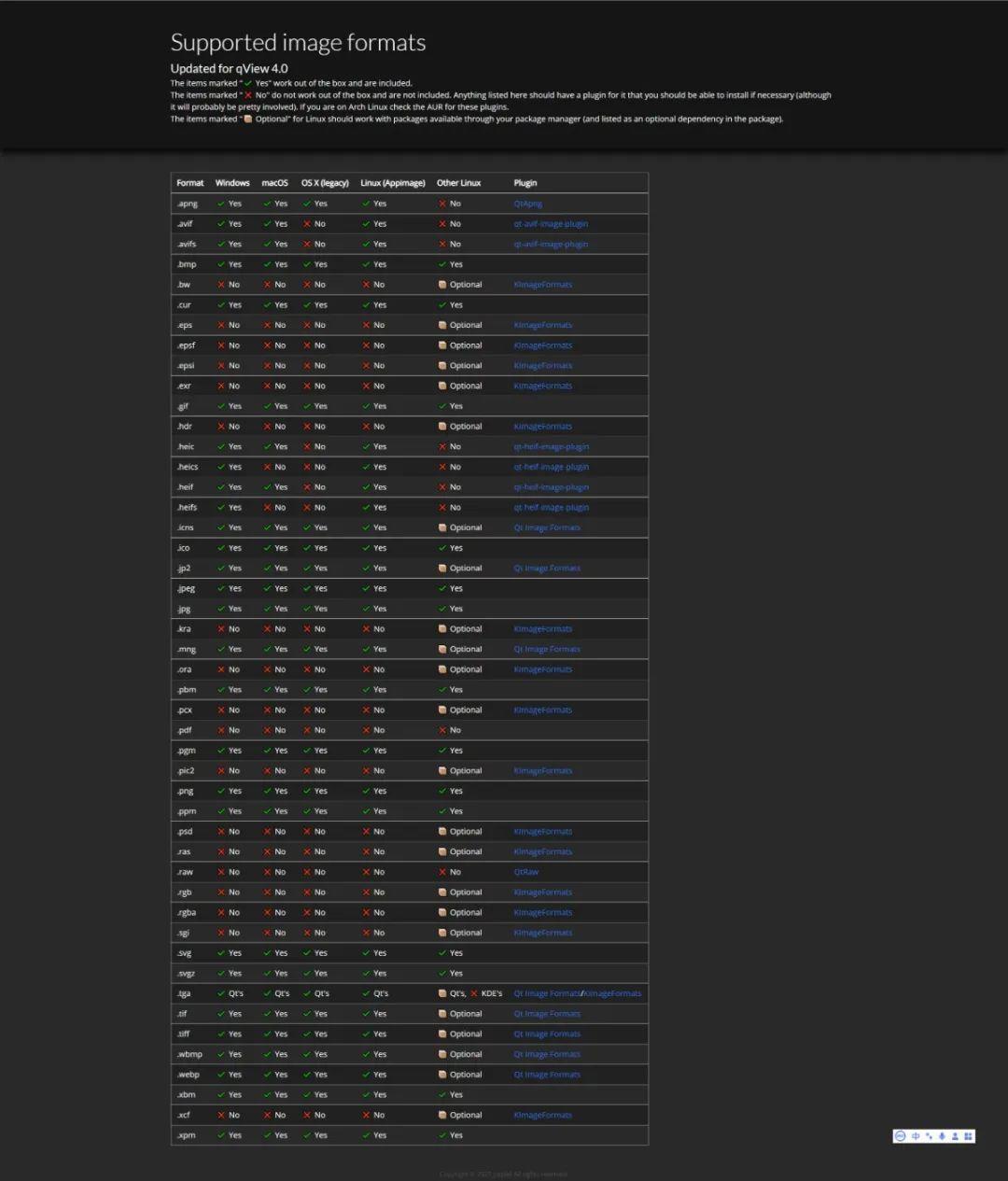Open the KImageFormats link in the .bw row
Image resolution: width=1008 pixels, height=1181 pixels.
pyautogui.click(x=542, y=285)
